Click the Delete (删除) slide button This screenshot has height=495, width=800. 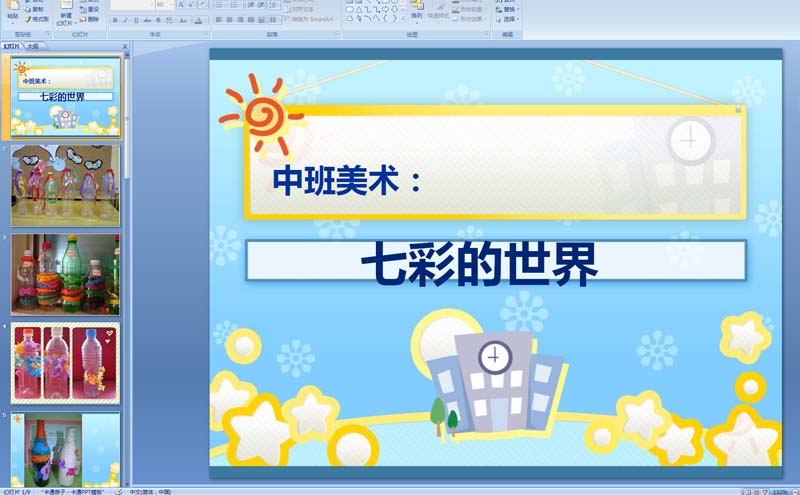89,19
